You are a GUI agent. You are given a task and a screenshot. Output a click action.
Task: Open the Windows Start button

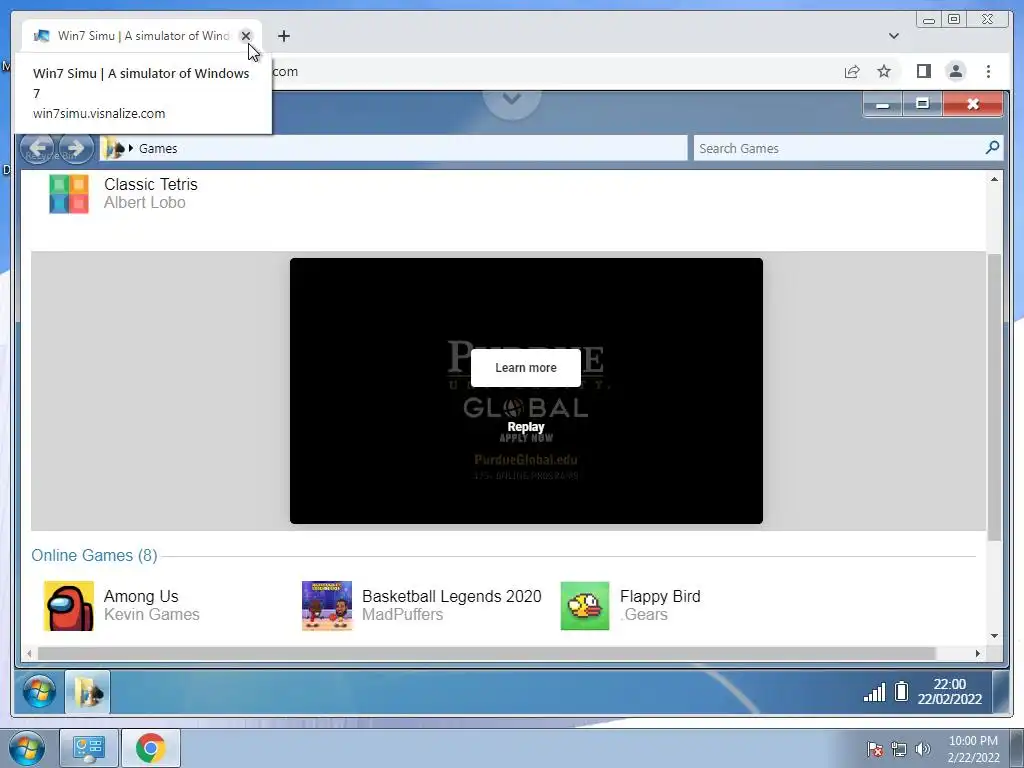(27, 748)
